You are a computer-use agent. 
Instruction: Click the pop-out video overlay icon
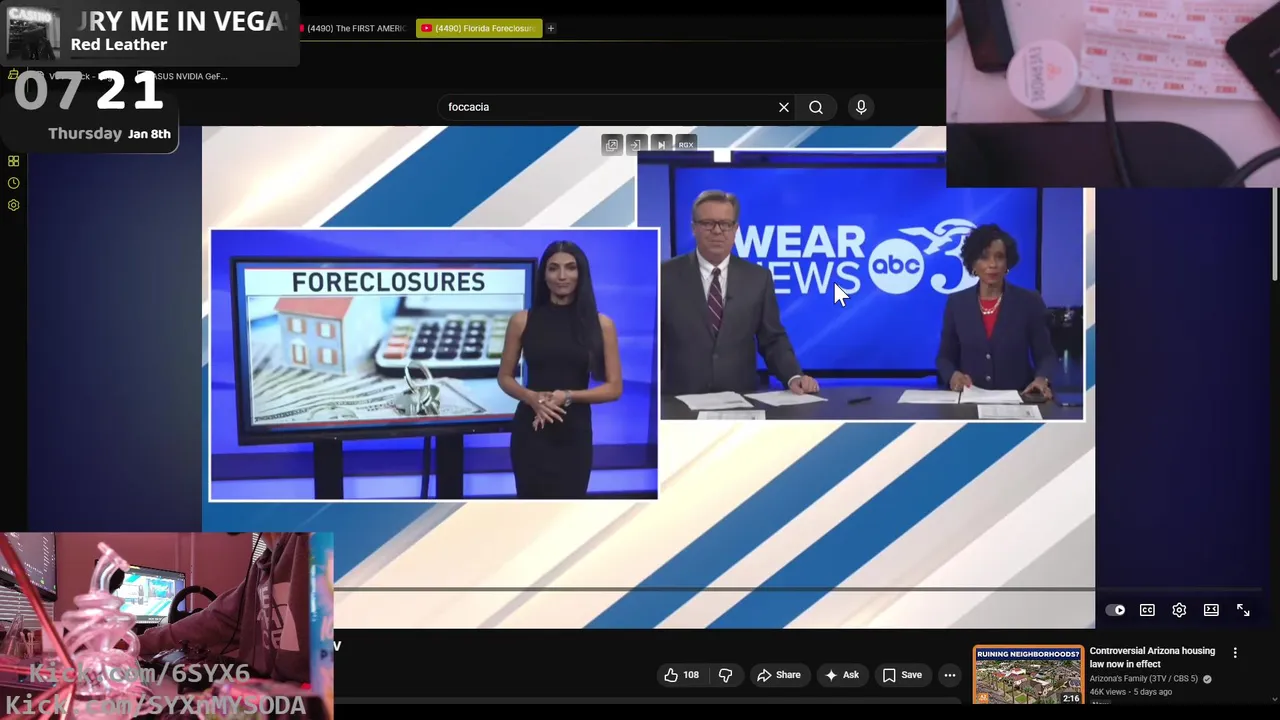[x=612, y=145]
